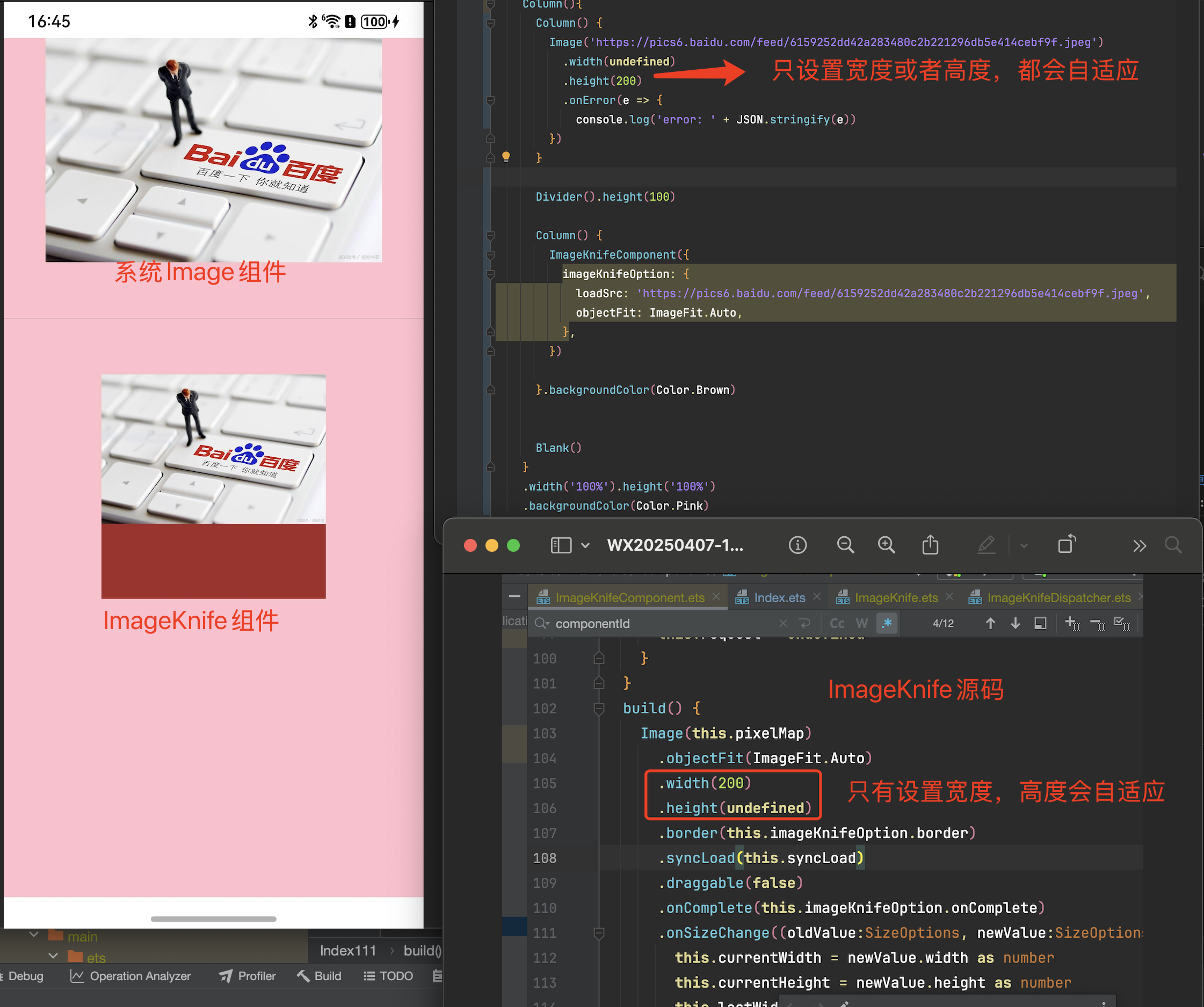Screen dimensions: 1204x1007
Task: Toggle the Preview sidebar view button
Action: click(x=561, y=545)
